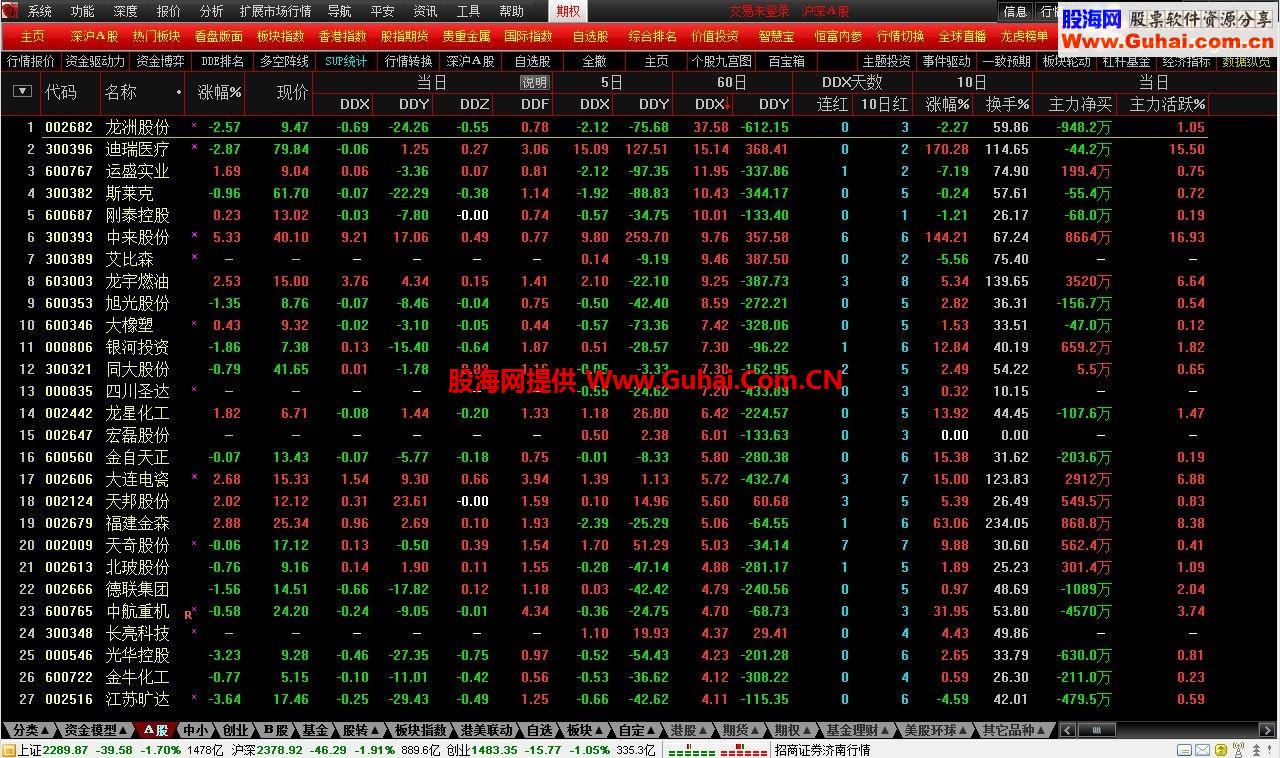This screenshot has width=1280, height=758.
Task: Select the 龙宇燃油 stock row name
Action: [x=138, y=281]
